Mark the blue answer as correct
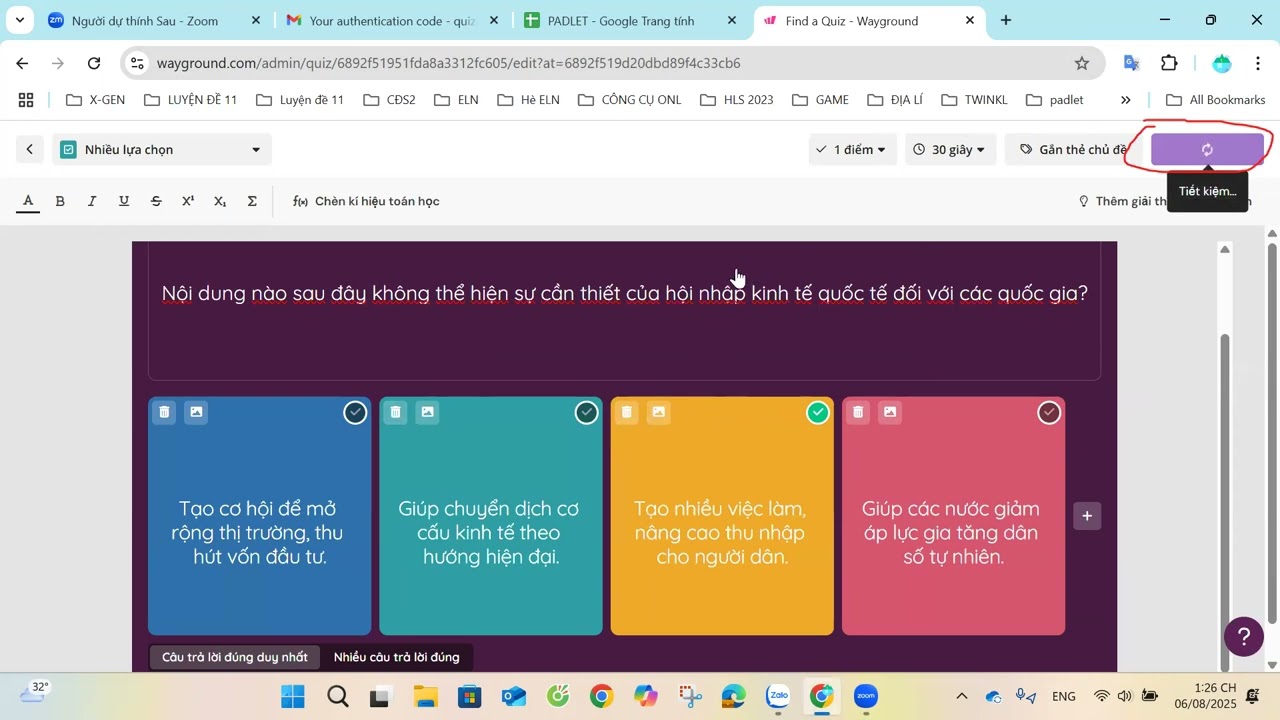Viewport: 1280px width, 720px height. pyautogui.click(x=355, y=412)
